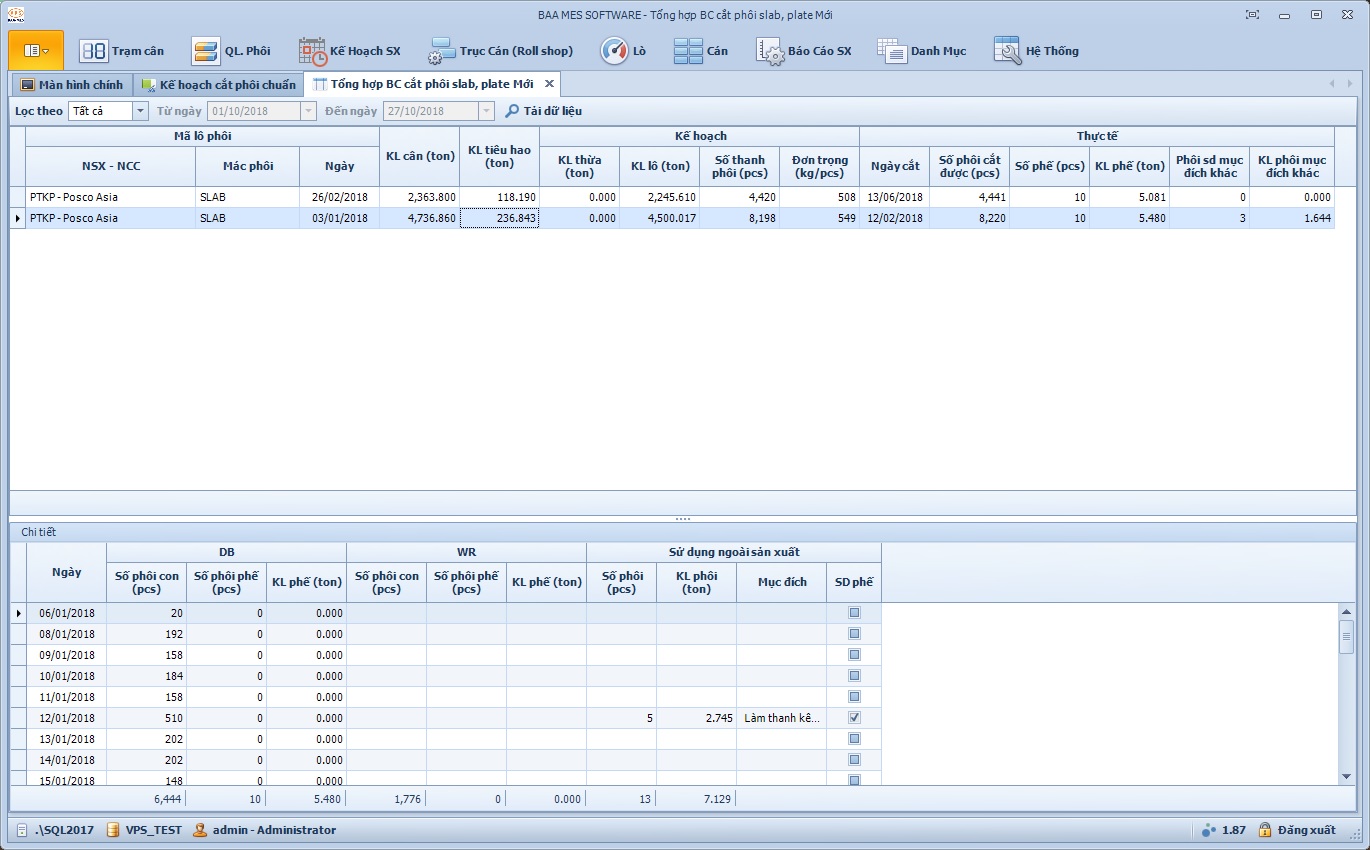
Task: Open the Báo Cáo SX reports module
Action: (x=804, y=51)
